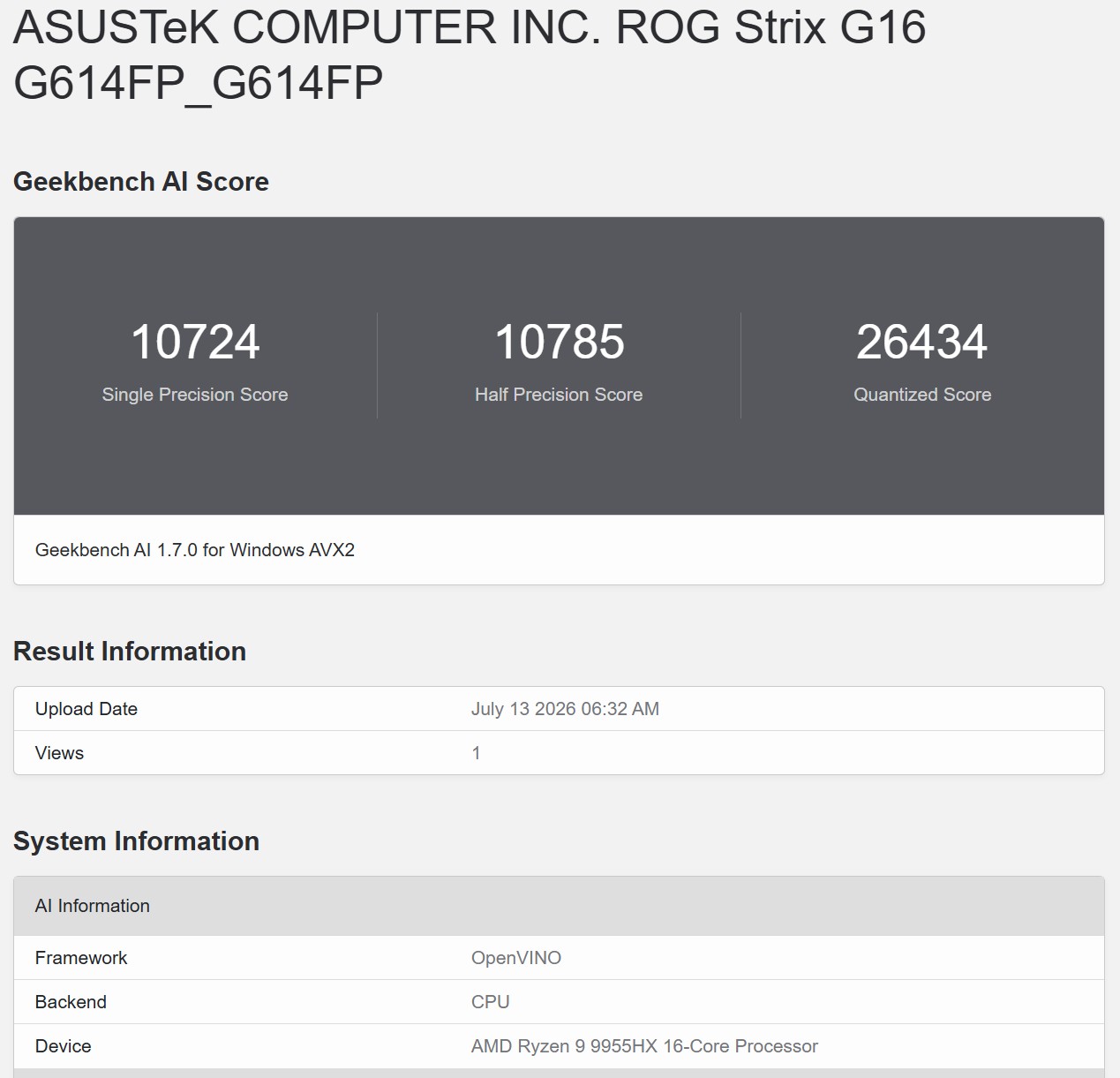The height and width of the screenshot is (1078, 1120).
Task: Click the OpenVINO framework value
Action: click(516, 958)
